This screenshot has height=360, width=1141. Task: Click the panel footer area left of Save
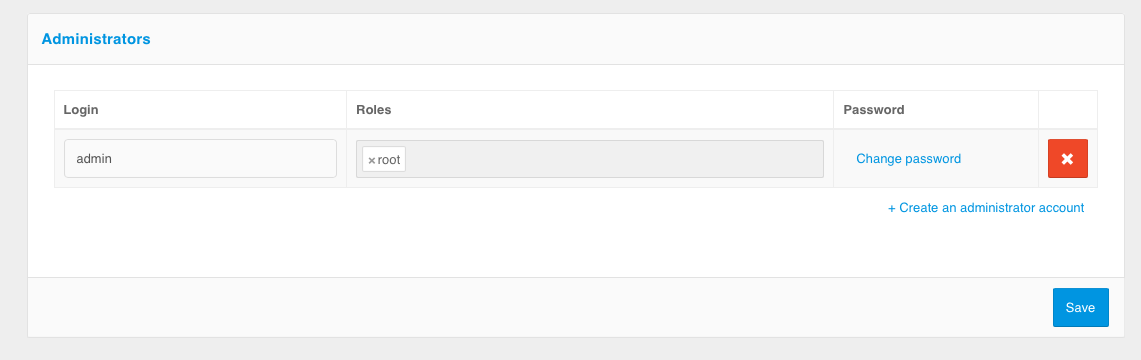[538, 308]
